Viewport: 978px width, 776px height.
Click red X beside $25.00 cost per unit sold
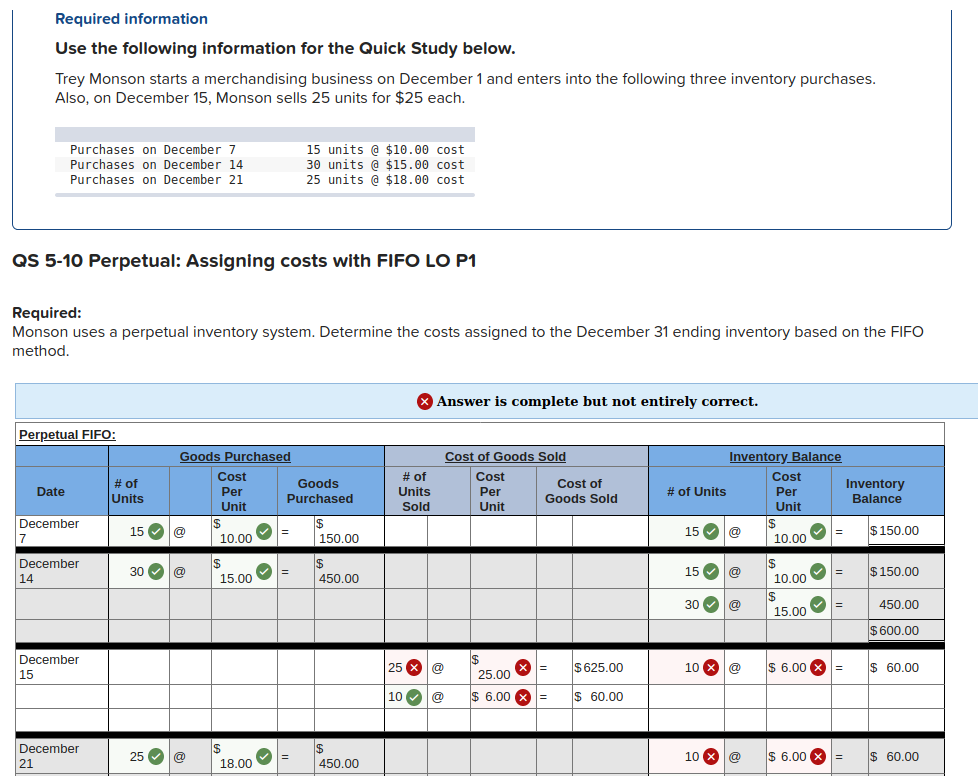[523, 667]
